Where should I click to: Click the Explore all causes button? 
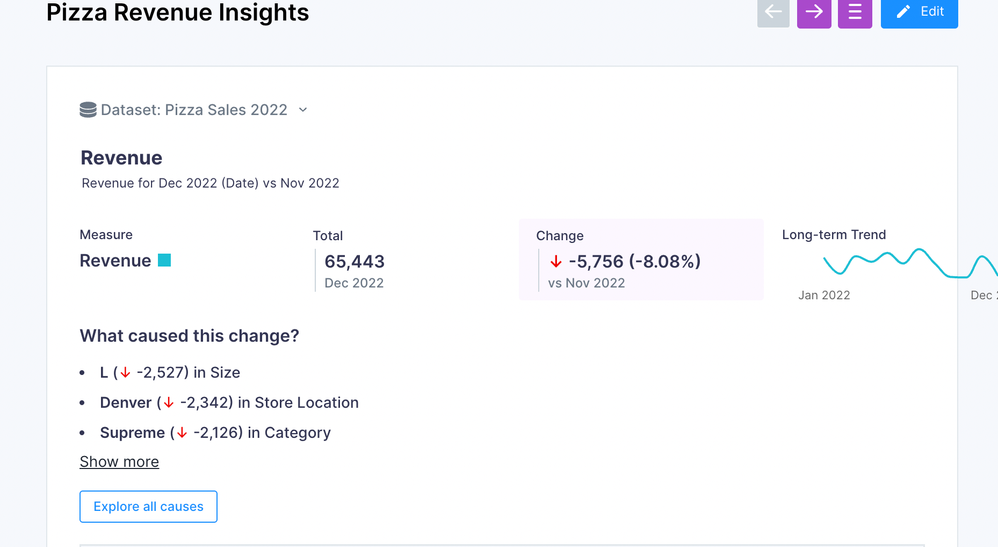point(148,507)
